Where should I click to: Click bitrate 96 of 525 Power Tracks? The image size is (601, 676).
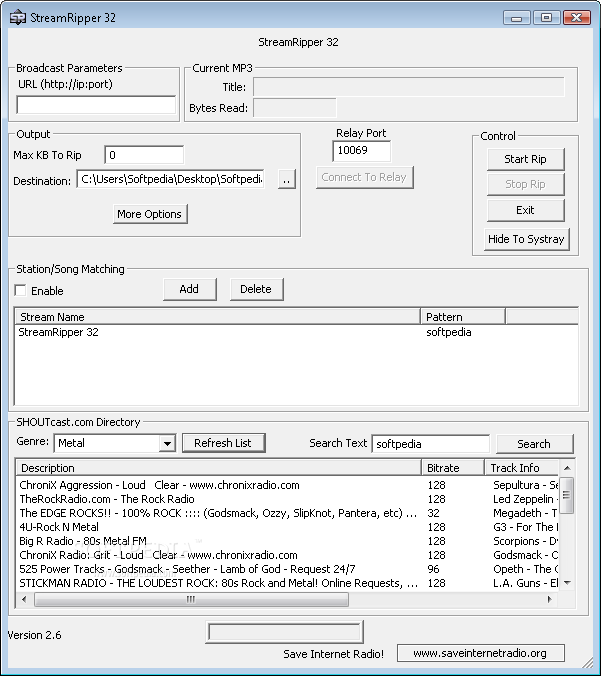433,569
